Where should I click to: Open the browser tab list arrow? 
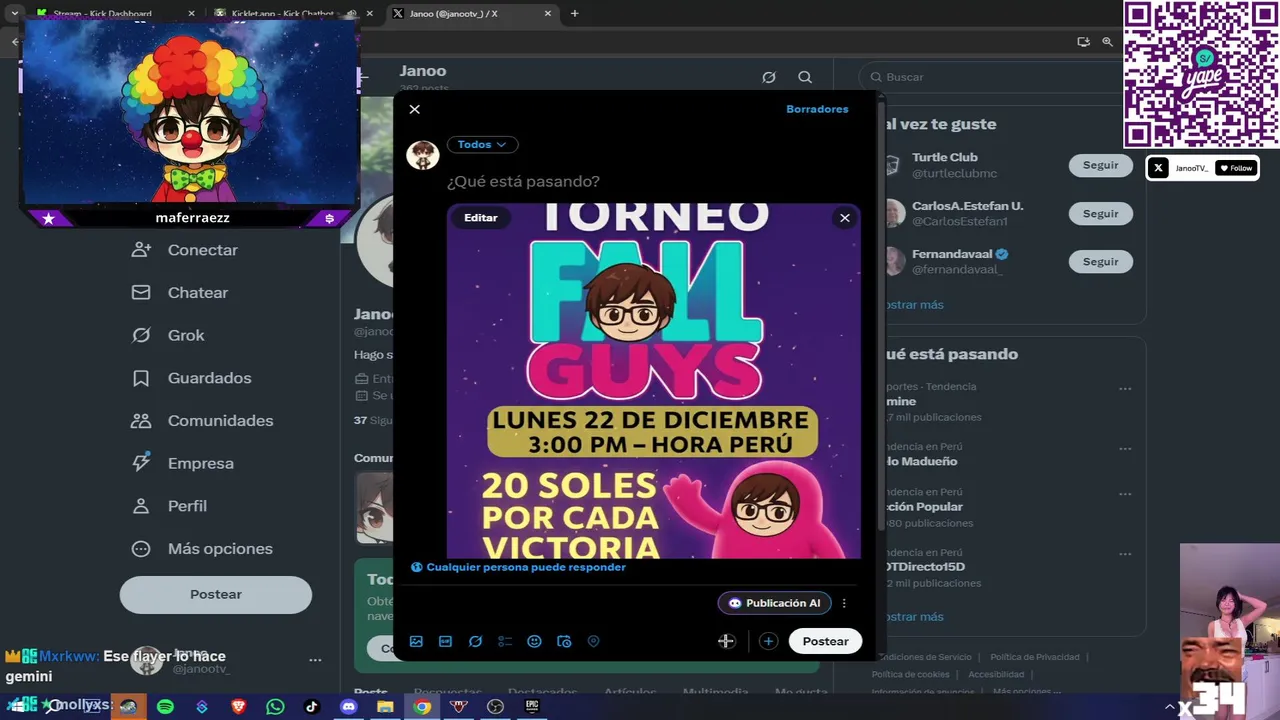click(14, 14)
